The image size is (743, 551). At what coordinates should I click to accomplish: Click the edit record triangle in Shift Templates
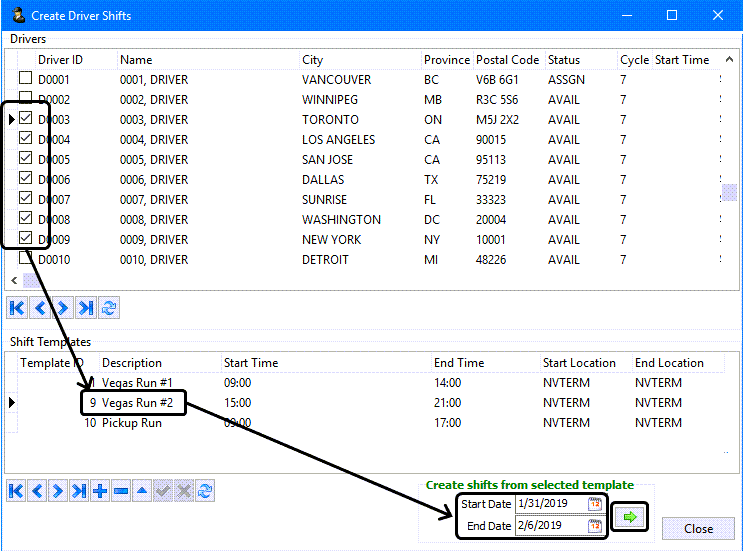click(142, 491)
